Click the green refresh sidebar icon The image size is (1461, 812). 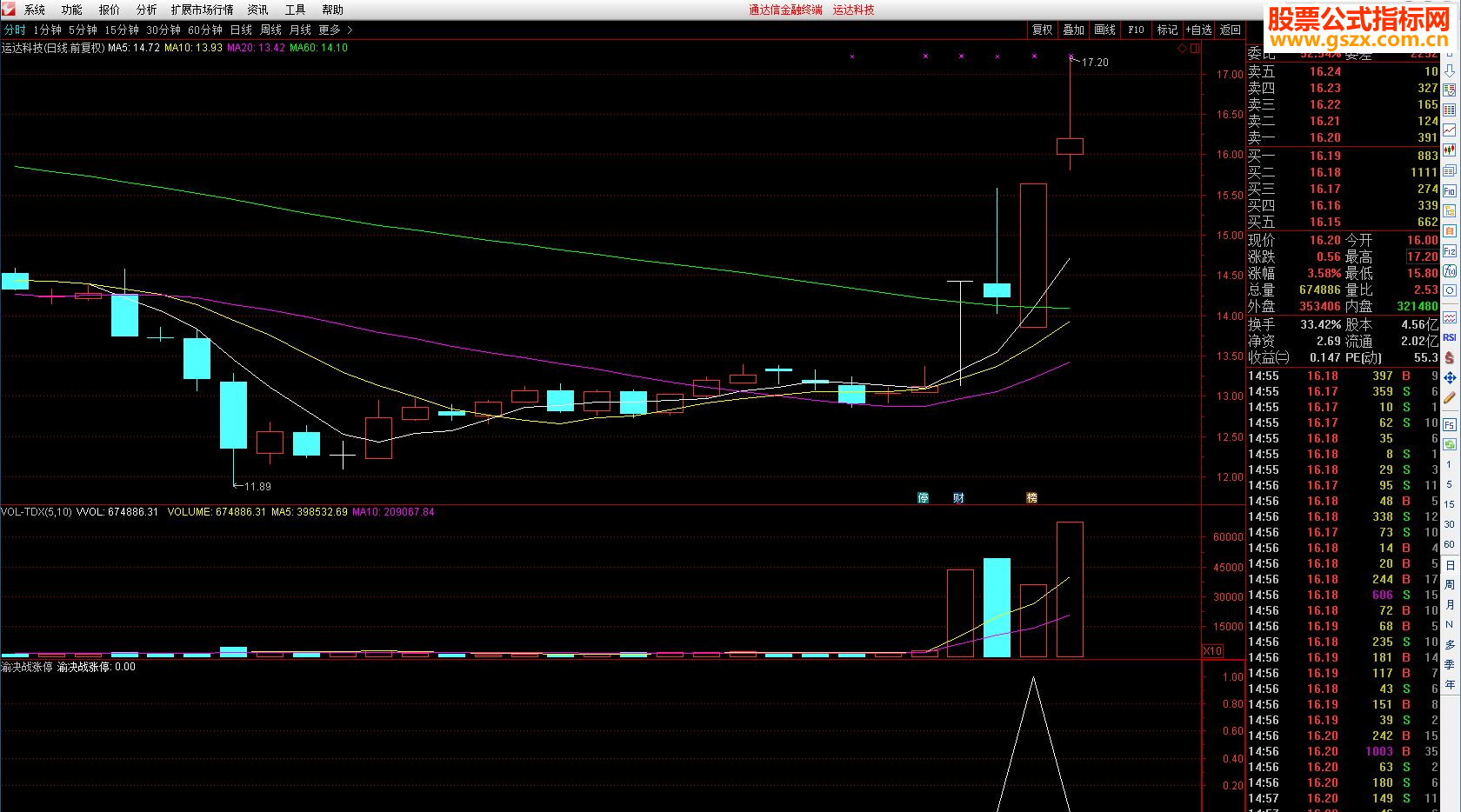1450,445
